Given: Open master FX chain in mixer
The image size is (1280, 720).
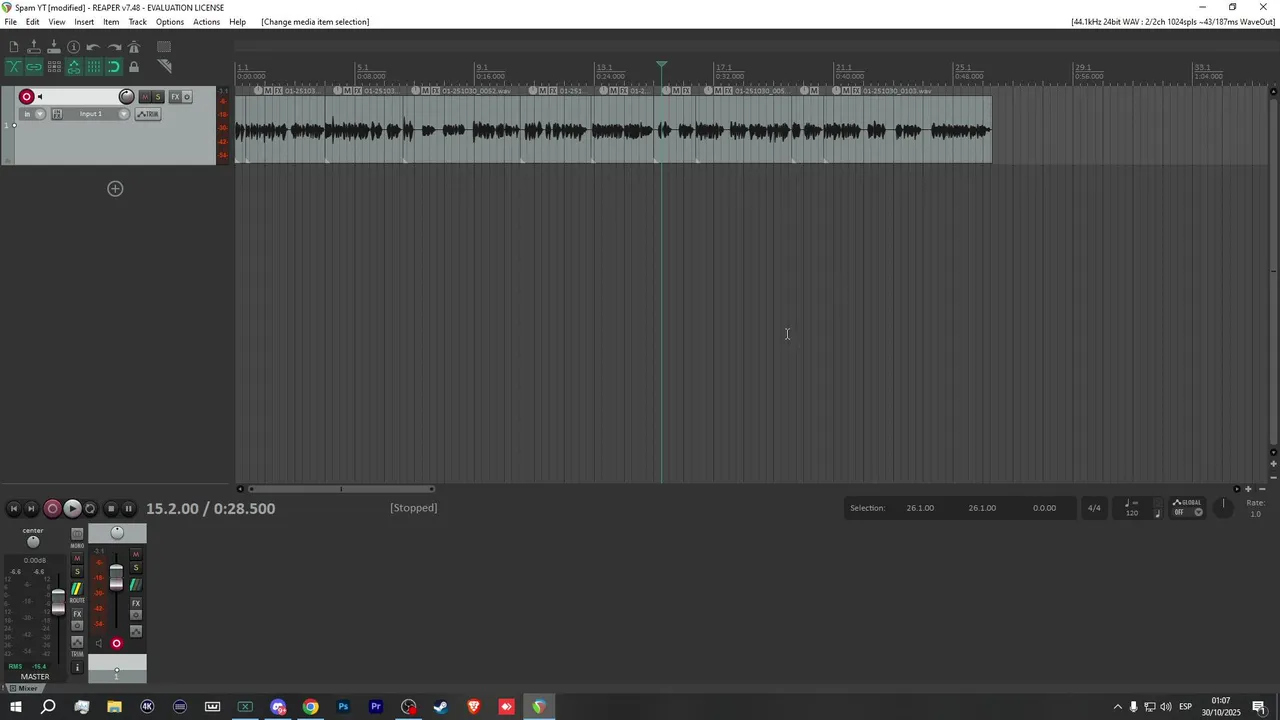Looking at the screenshot, I should point(77,614).
